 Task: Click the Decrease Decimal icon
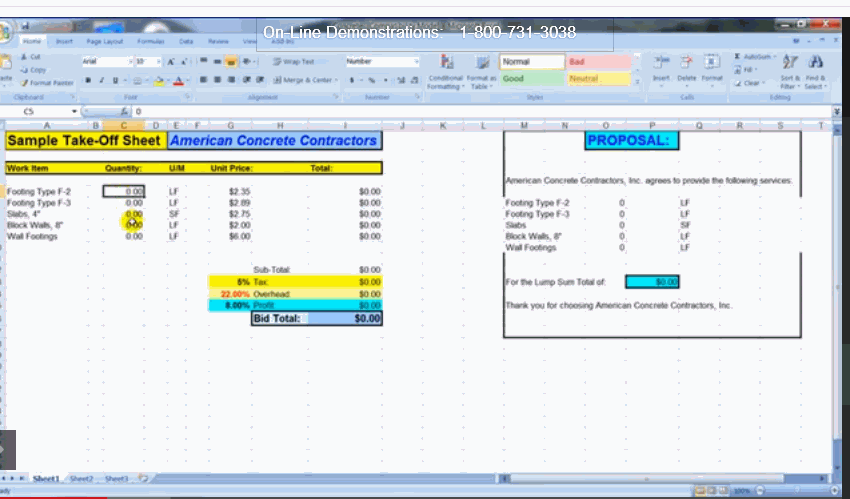[414, 80]
